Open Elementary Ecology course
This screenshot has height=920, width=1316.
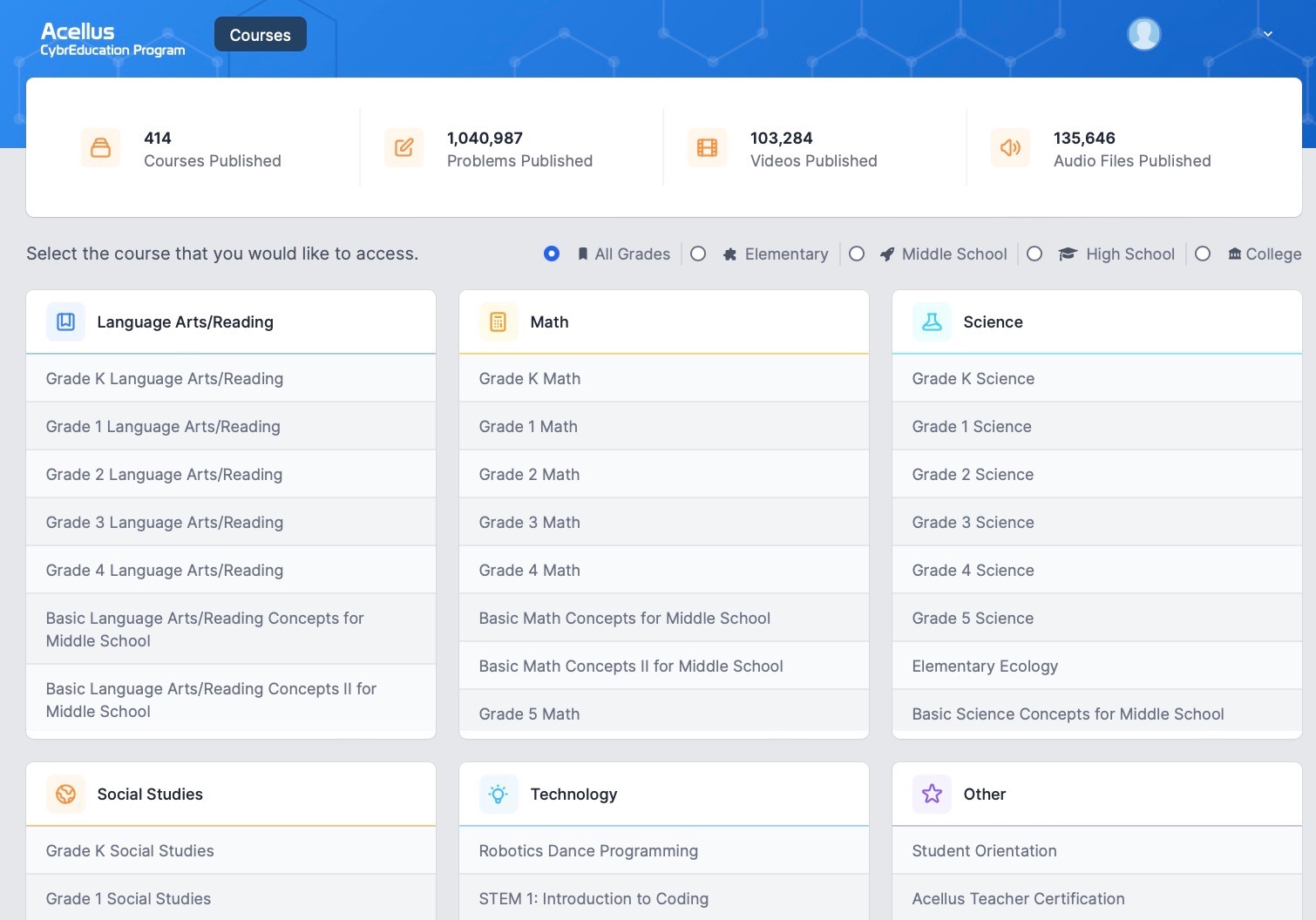1097,666
